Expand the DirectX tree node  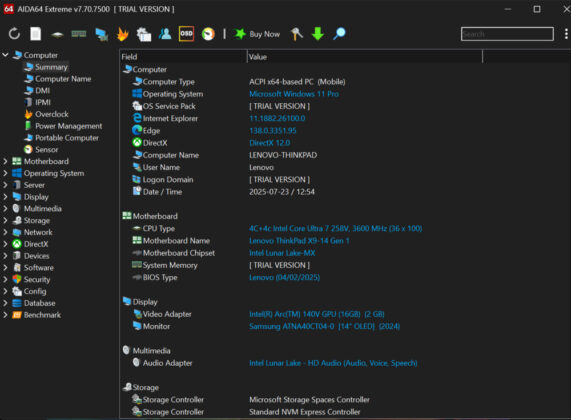pyautogui.click(x=5, y=244)
